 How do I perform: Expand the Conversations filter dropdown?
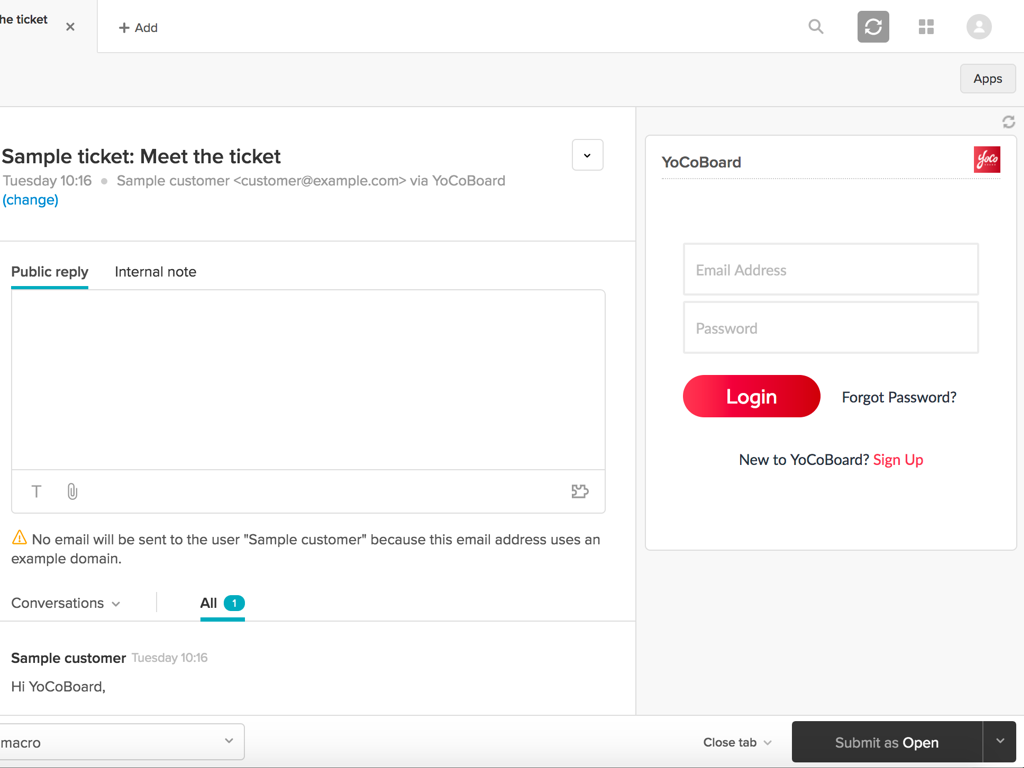point(66,603)
